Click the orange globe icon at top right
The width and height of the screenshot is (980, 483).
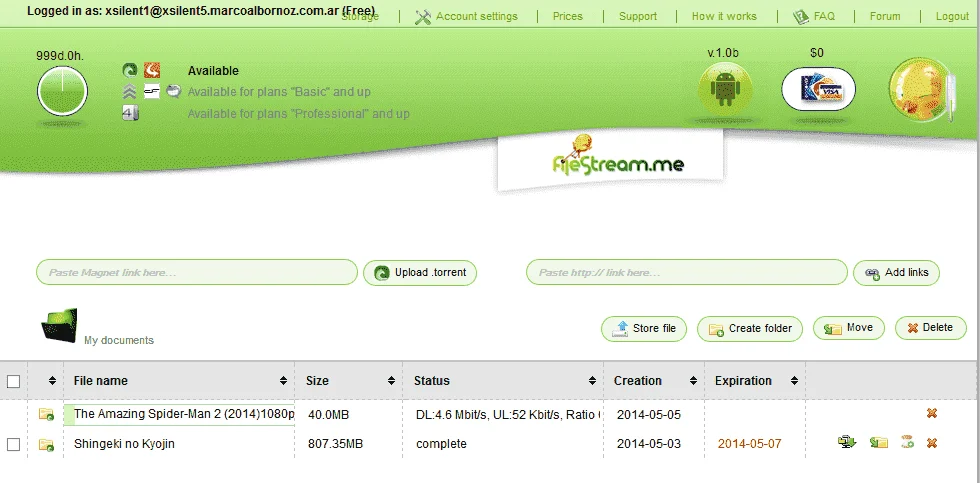click(x=922, y=90)
